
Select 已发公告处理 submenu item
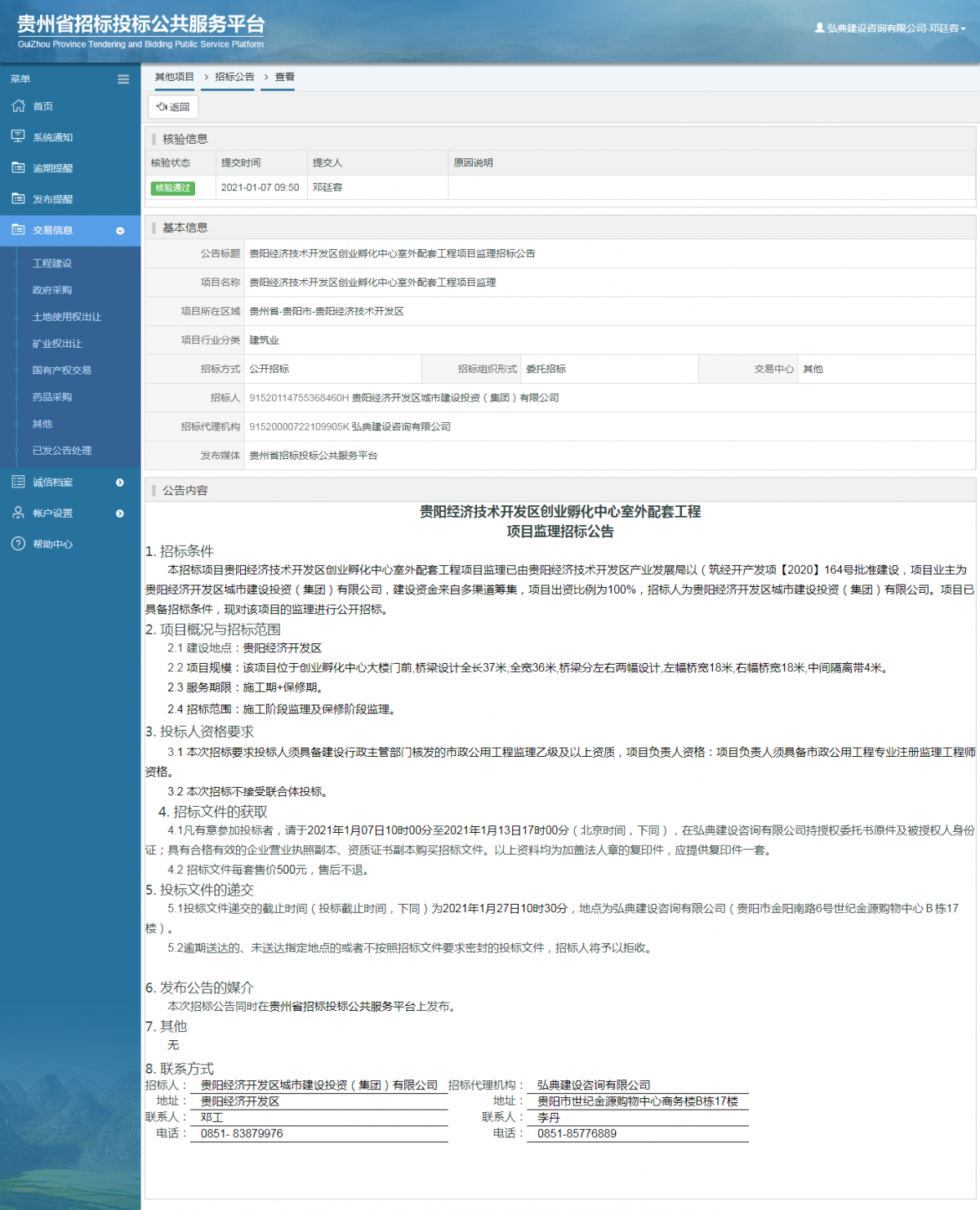click(62, 451)
